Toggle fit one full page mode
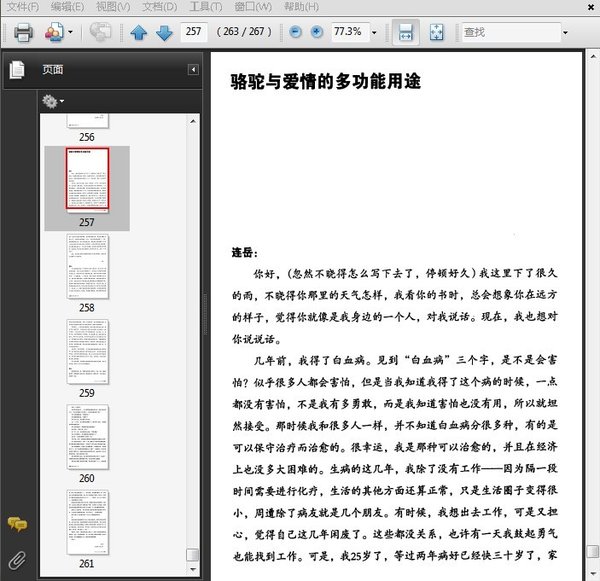600x581 pixels. [436, 32]
